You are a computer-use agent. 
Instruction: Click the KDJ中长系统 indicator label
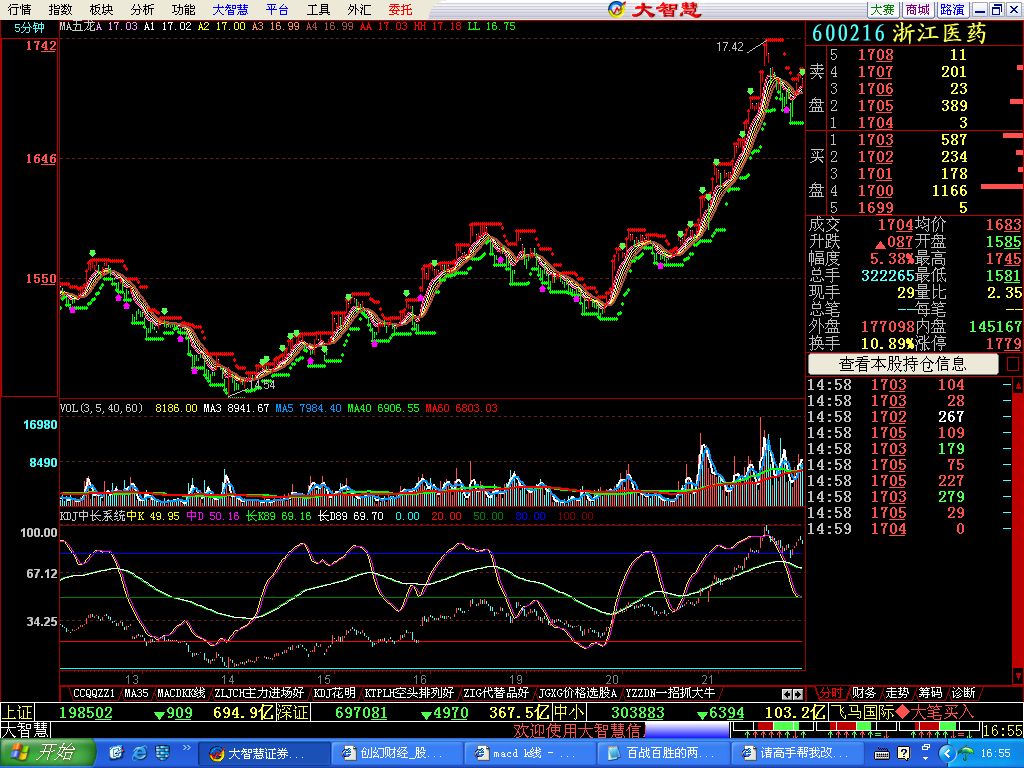click(93, 516)
